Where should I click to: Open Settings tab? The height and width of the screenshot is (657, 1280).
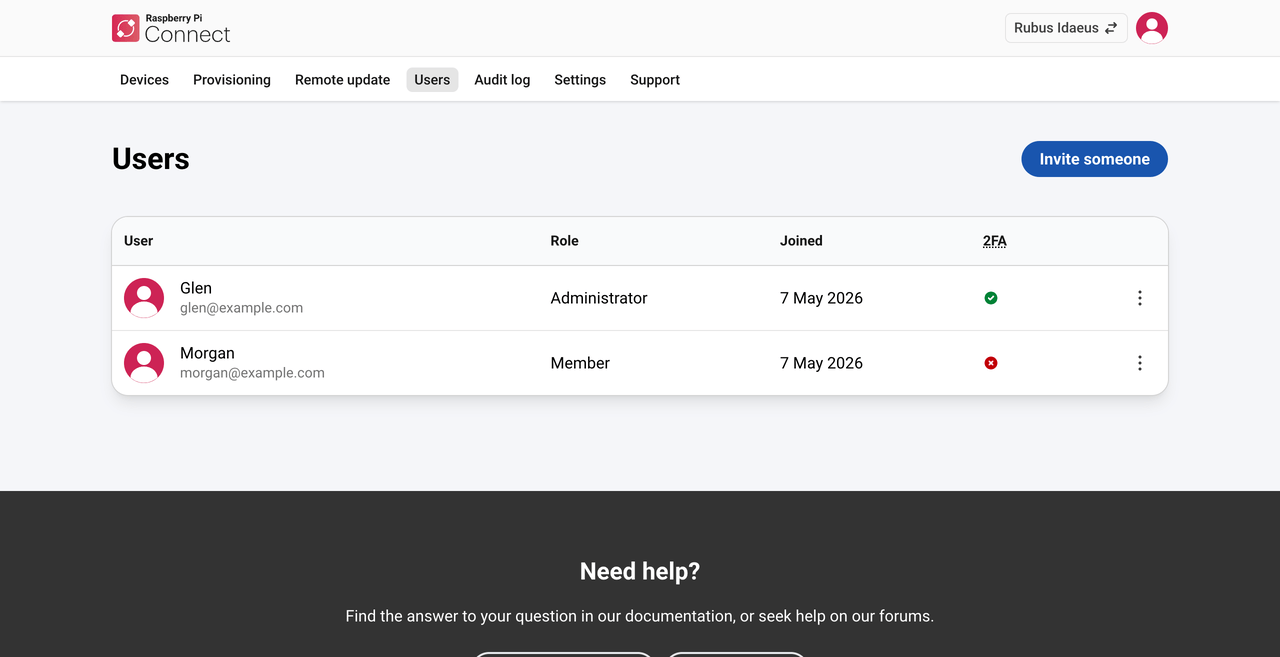coord(580,80)
